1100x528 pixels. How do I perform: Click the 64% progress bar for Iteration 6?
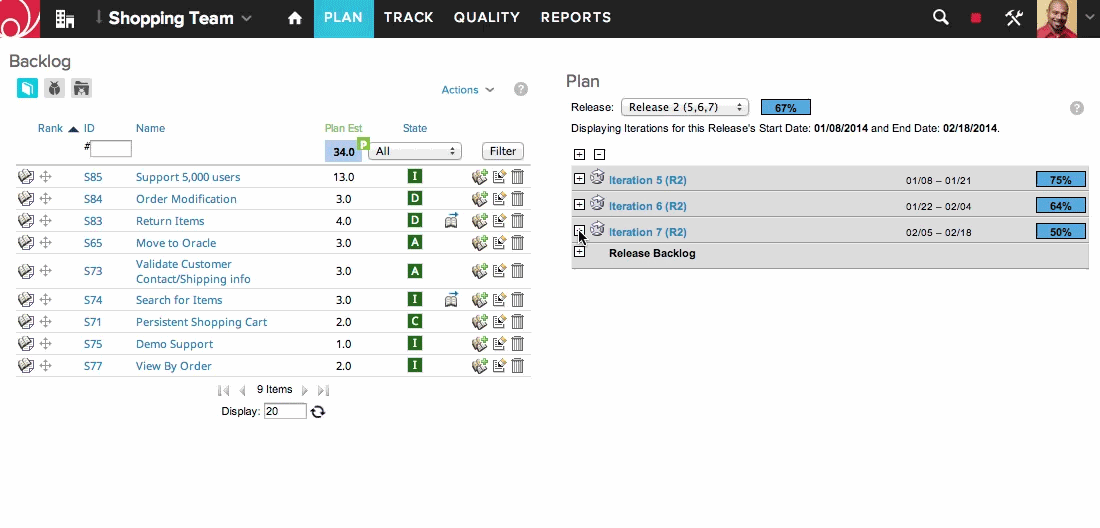(1061, 205)
